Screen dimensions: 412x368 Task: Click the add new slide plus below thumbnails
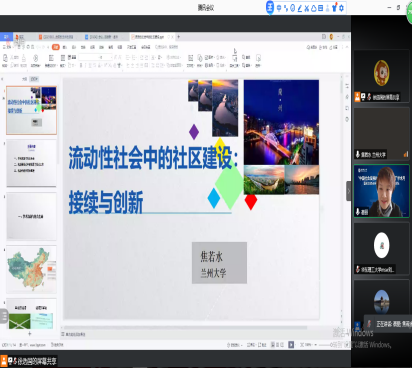pos(30,333)
